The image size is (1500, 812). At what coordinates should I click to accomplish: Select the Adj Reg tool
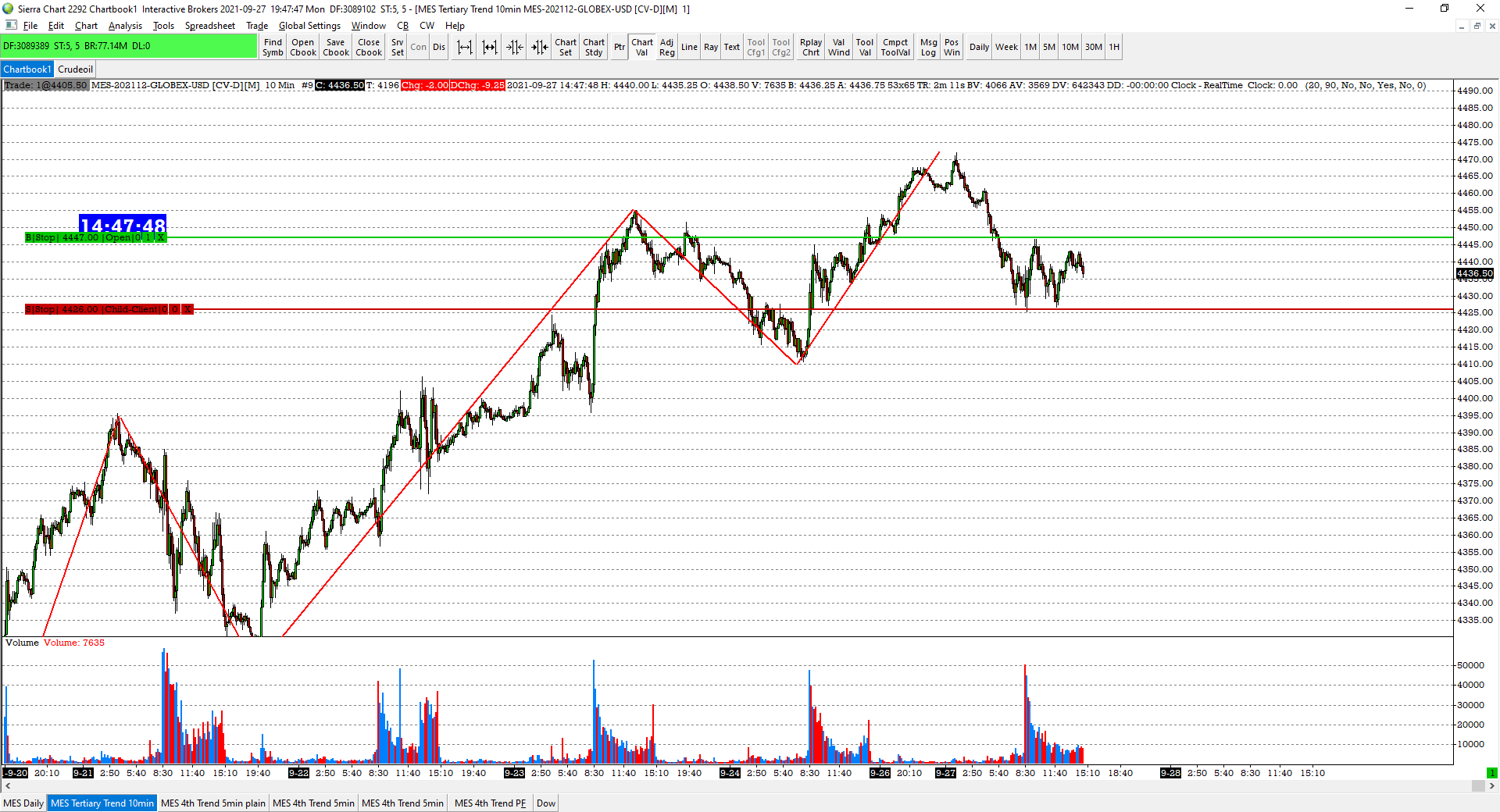coord(666,47)
